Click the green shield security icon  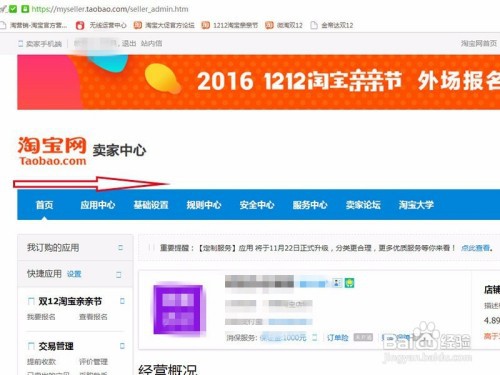(x=13, y=9)
